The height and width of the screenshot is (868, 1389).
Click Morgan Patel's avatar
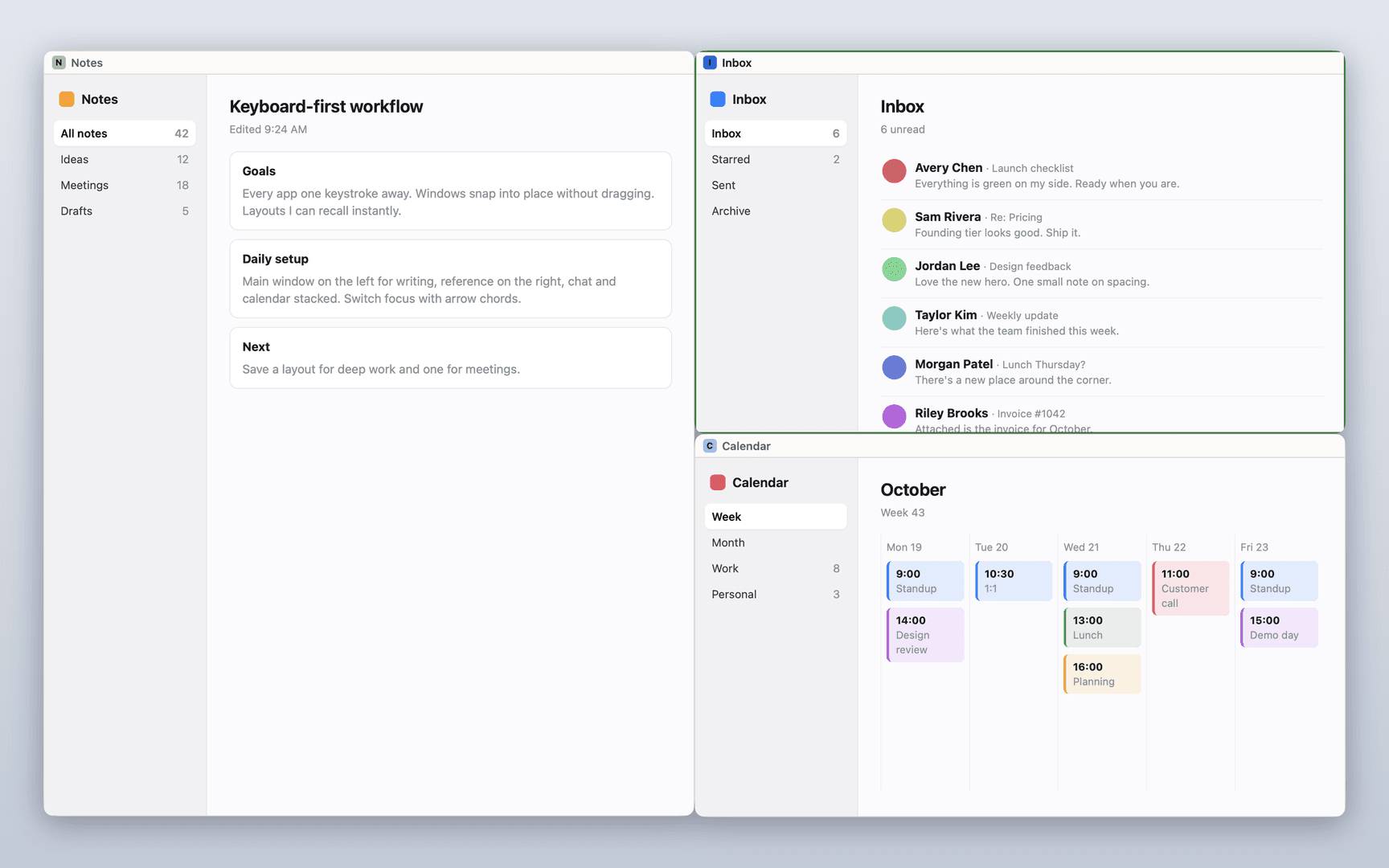click(x=894, y=367)
